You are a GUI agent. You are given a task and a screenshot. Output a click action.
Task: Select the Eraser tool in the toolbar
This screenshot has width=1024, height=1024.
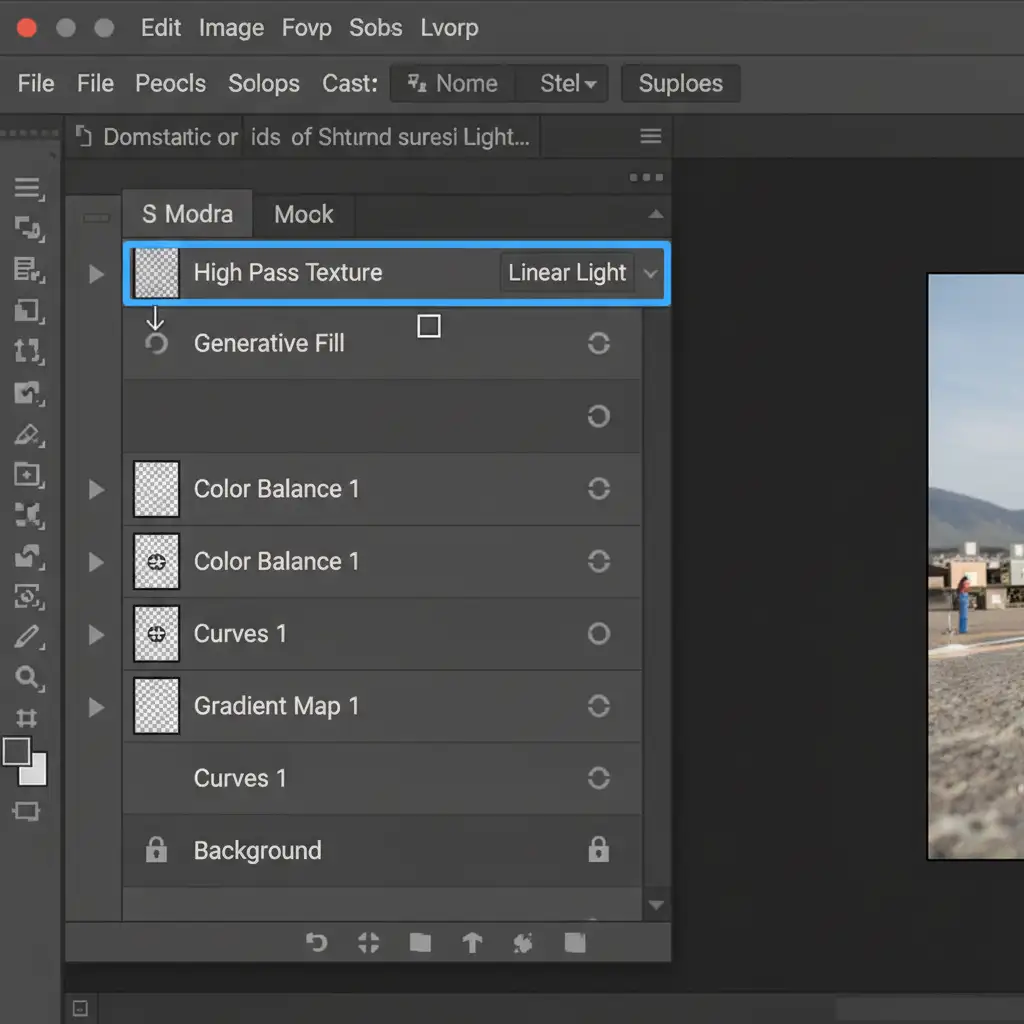(x=28, y=434)
